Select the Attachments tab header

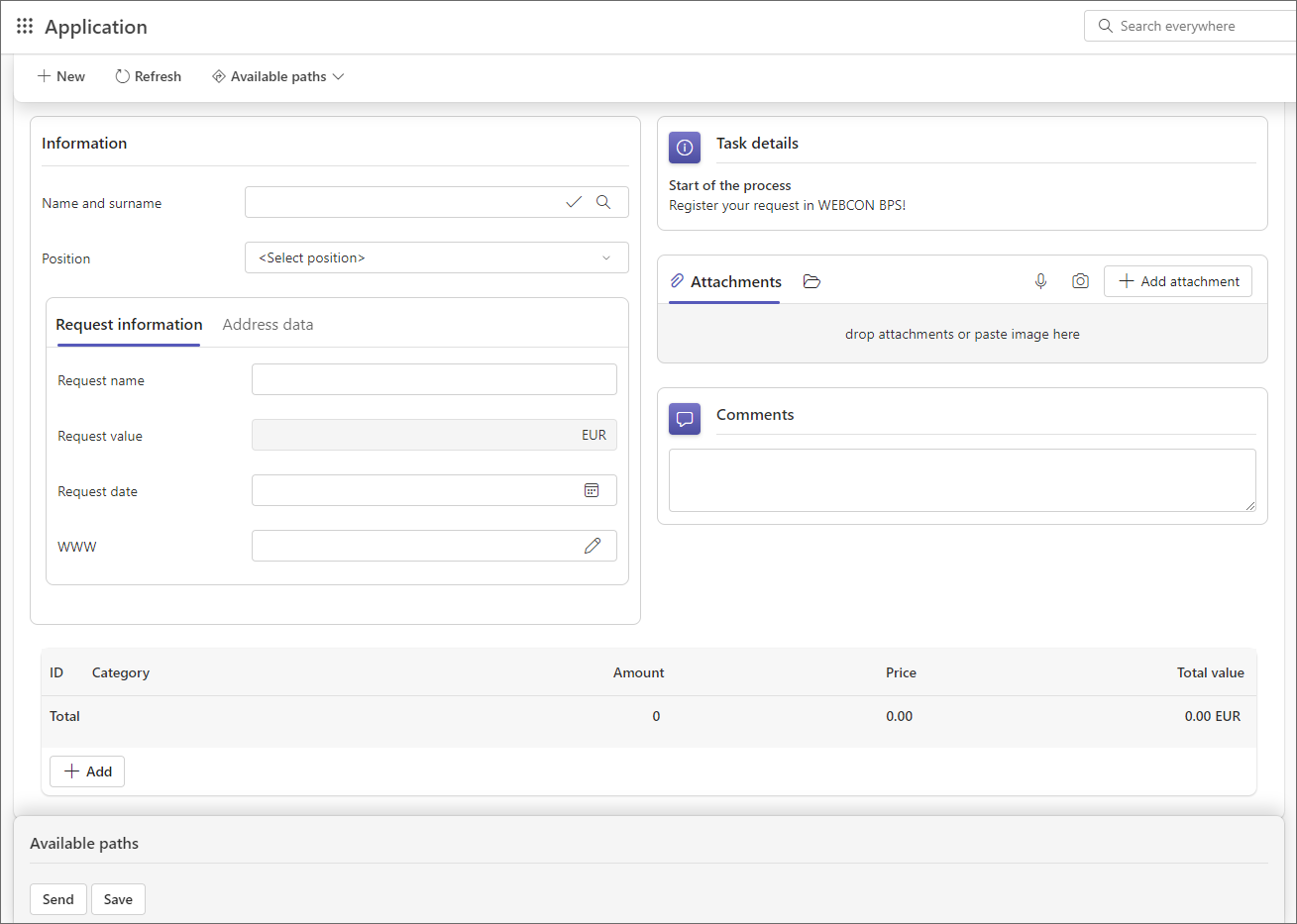click(725, 281)
